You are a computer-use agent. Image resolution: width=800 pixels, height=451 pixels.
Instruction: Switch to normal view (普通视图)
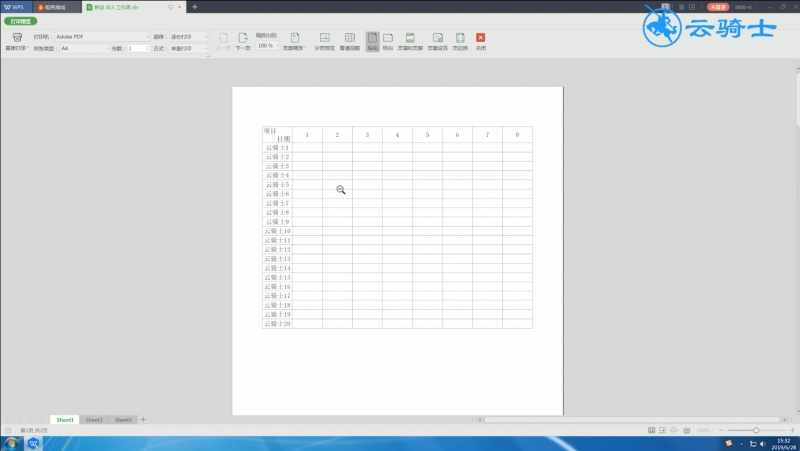pos(349,41)
